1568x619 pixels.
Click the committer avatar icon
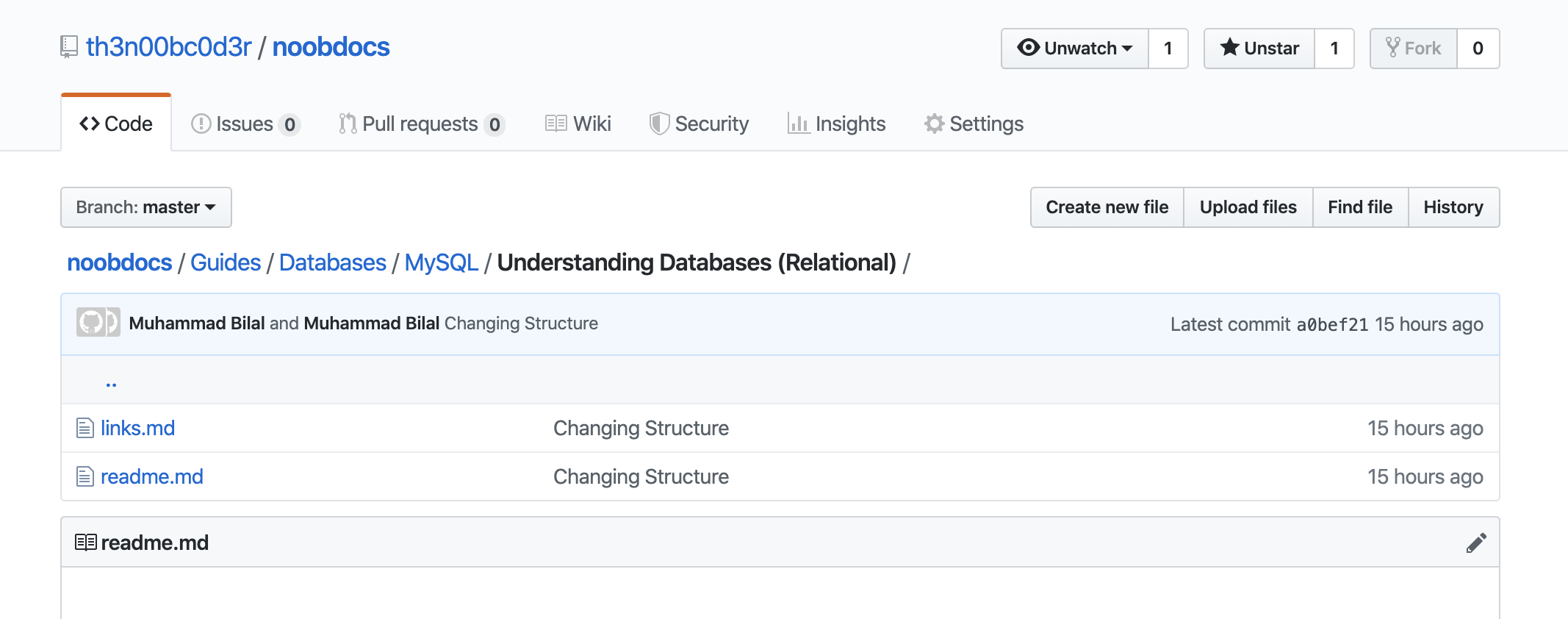(98, 323)
